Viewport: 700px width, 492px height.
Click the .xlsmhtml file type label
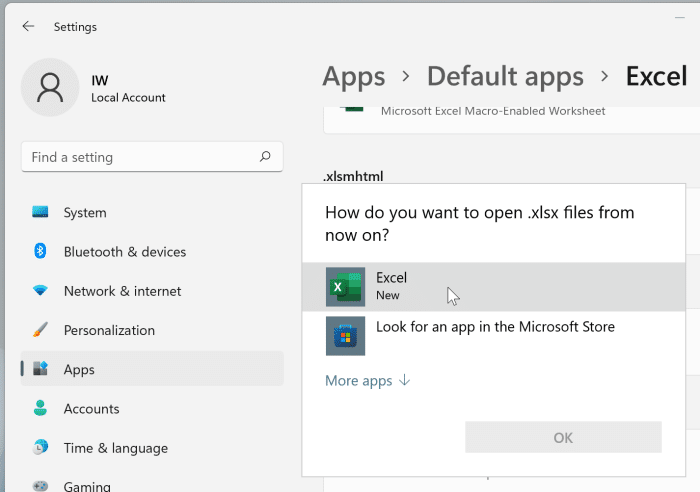click(353, 176)
